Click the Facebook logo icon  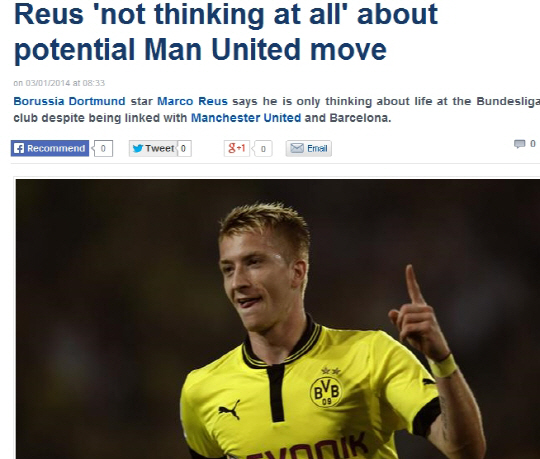[x=19, y=148]
